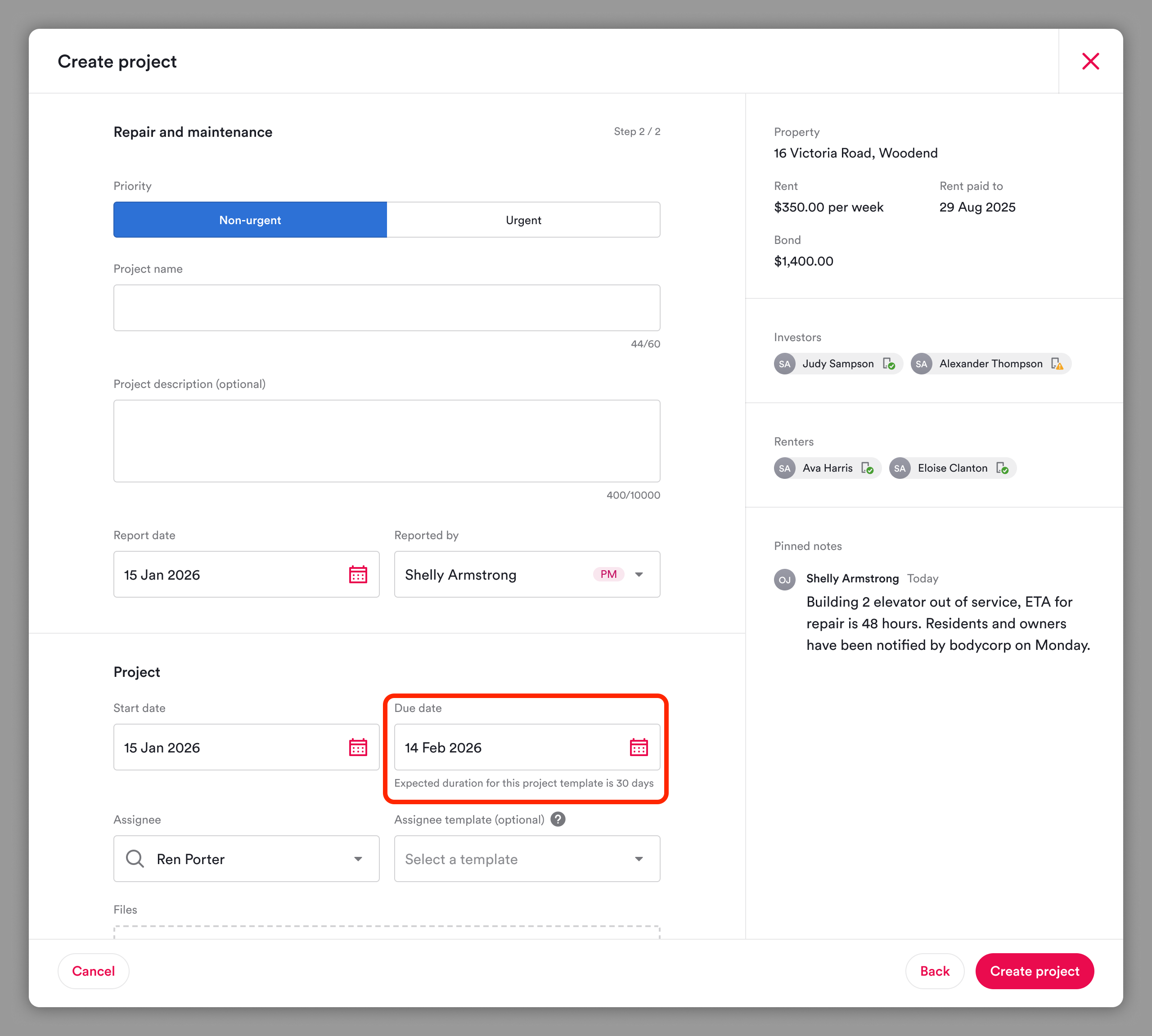
Task: Focus the Project name text field
Action: coord(387,307)
